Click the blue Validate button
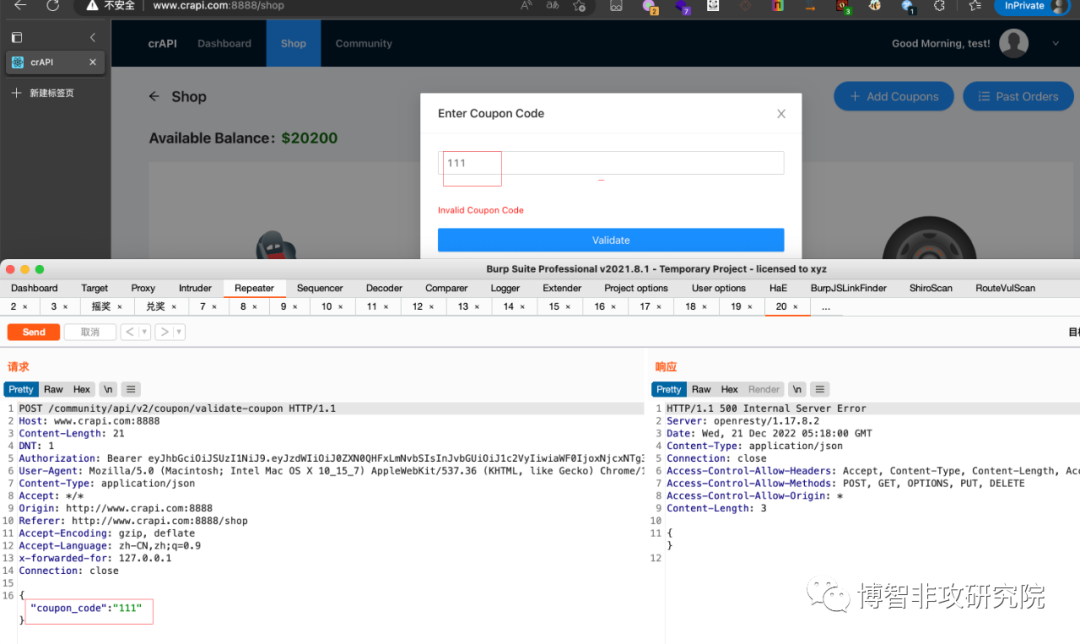 (611, 240)
